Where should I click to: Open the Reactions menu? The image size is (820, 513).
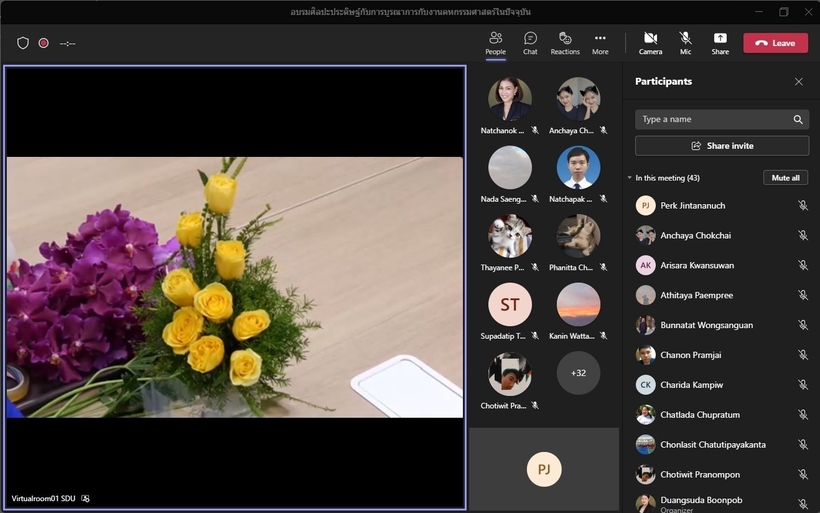565,43
